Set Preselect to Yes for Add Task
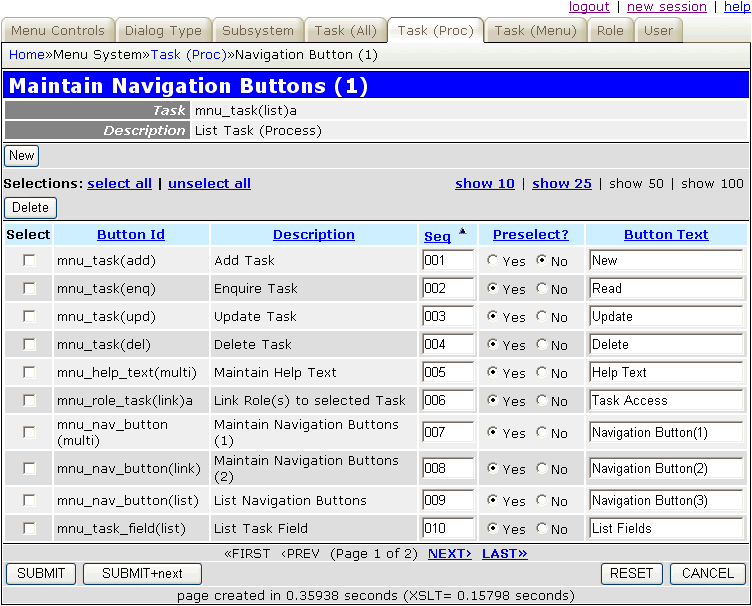The height and width of the screenshot is (606, 752). (492, 260)
